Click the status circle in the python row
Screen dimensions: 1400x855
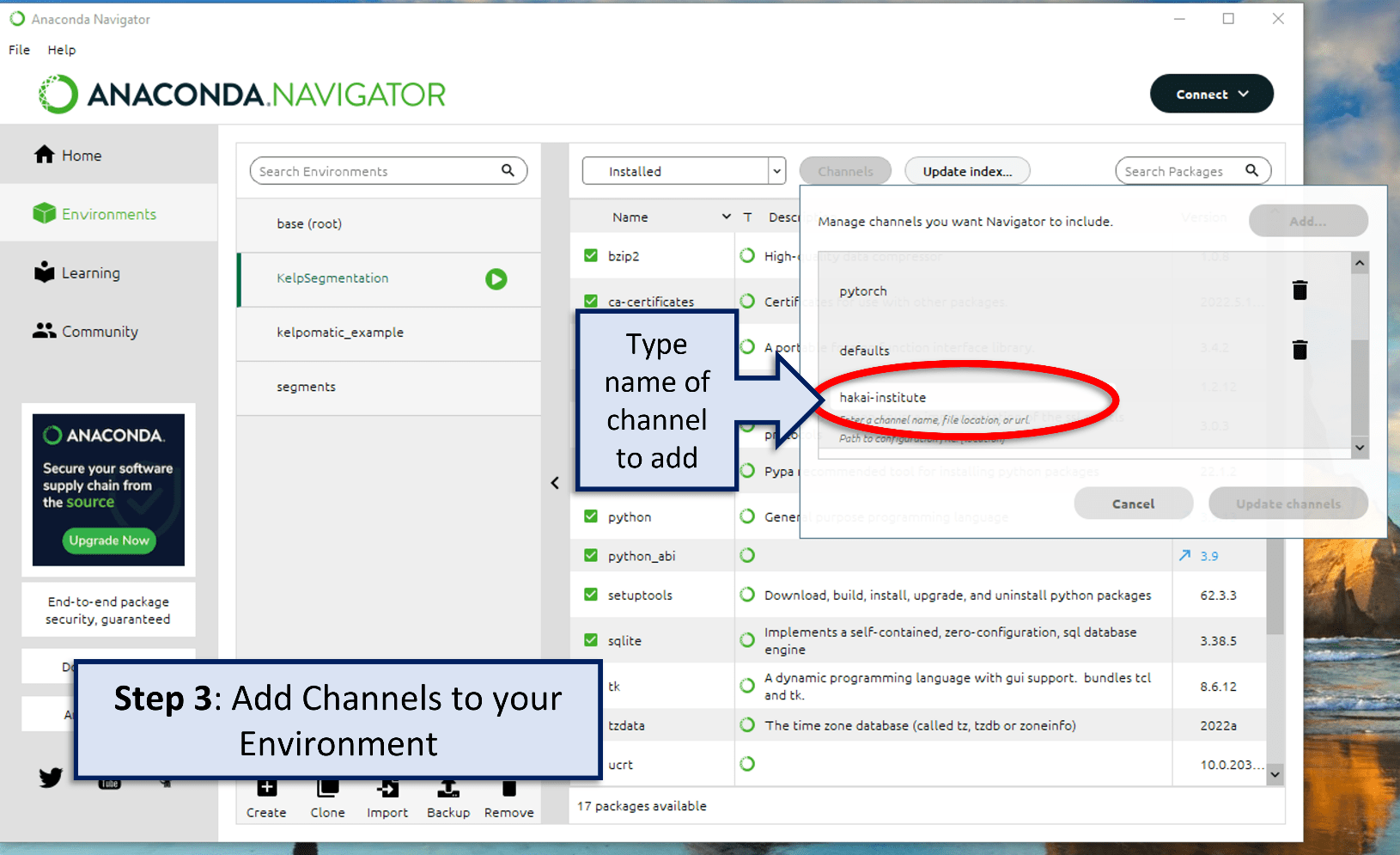coord(747,516)
